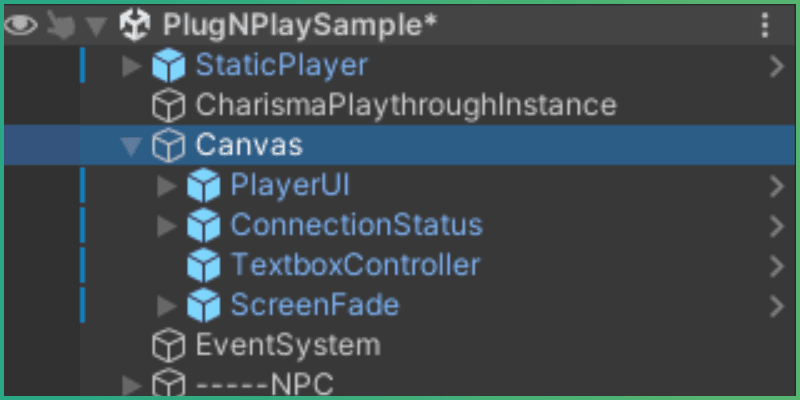The image size is (800, 400).
Task: Click the TextboxController prefab cube icon
Action: click(x=203, y=265)
